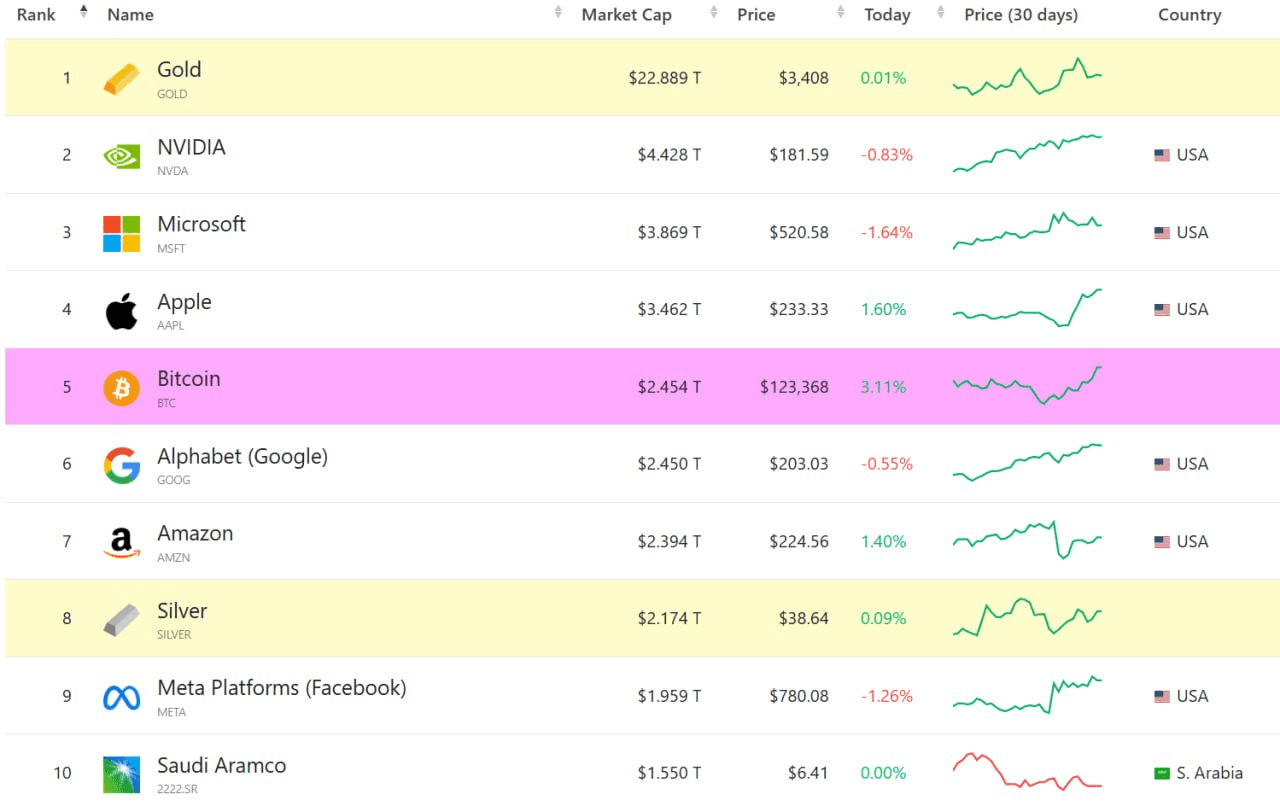
Task: Open the Alphabet (Google) link
Action: pos(242,457)
